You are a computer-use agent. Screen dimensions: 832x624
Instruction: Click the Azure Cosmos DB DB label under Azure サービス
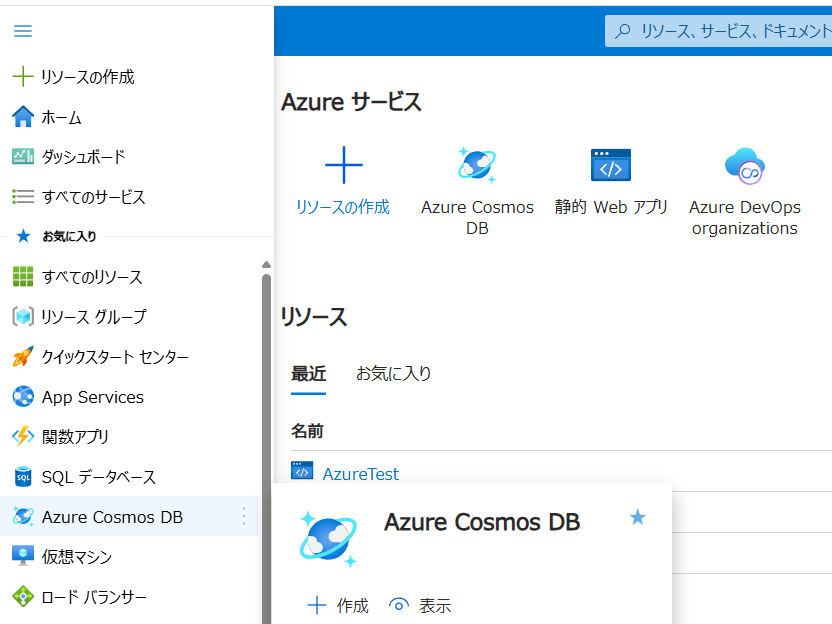(x=477, y=218)
